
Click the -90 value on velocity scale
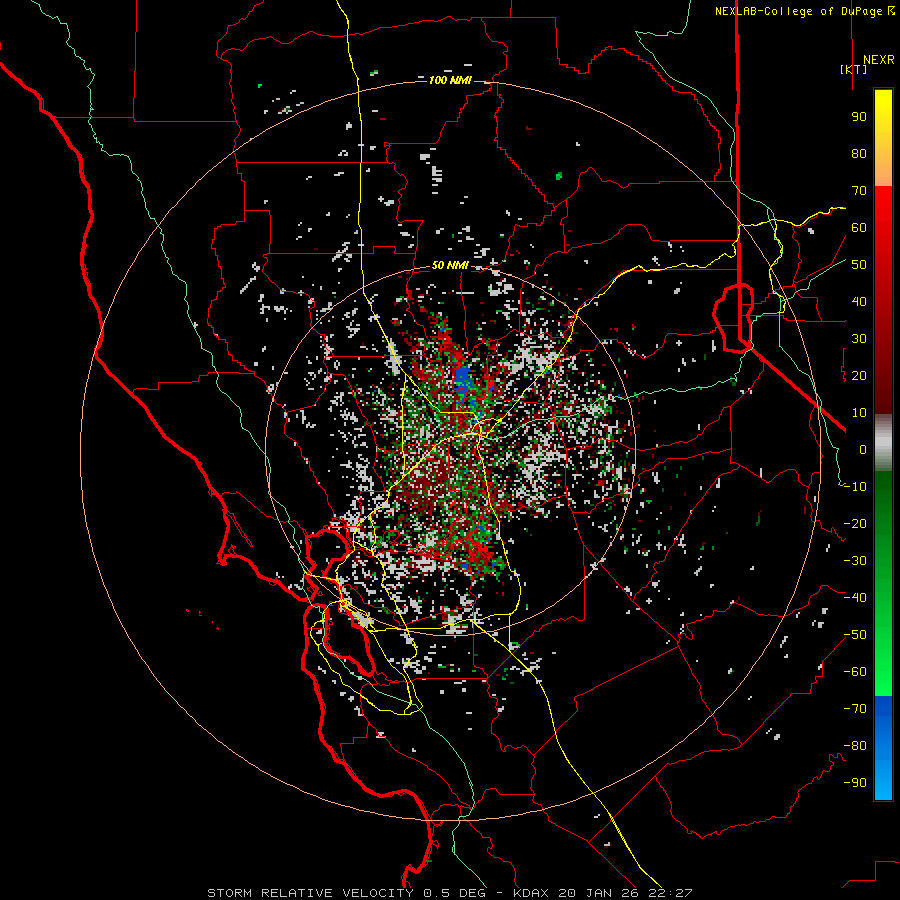point(855,783)
